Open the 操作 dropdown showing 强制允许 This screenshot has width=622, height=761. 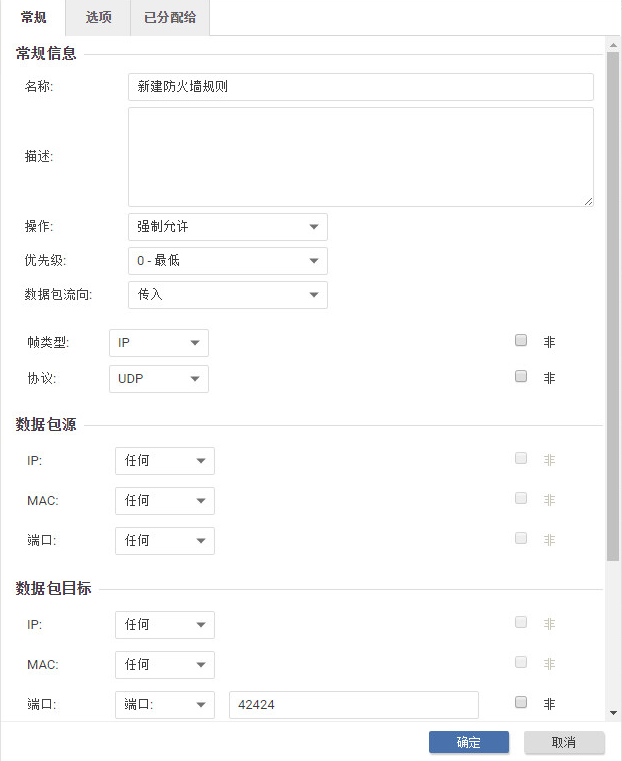coord(227,227)
